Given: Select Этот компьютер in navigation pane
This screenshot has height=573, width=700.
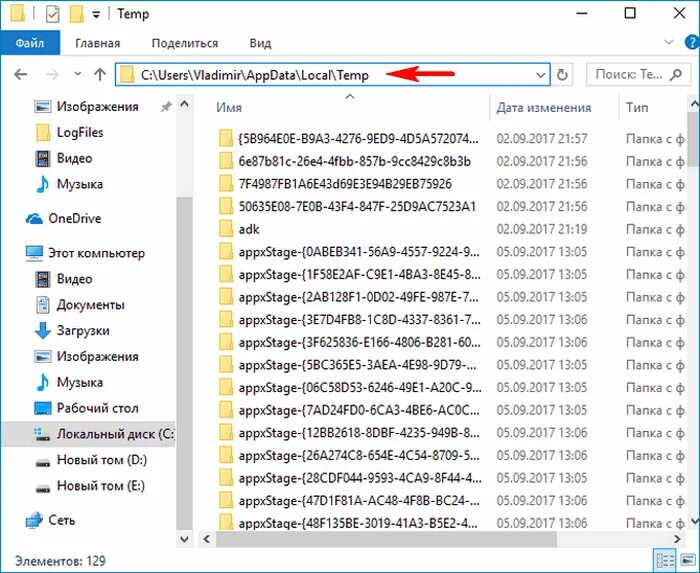Looking at the screenshot, I should (85, 253).
